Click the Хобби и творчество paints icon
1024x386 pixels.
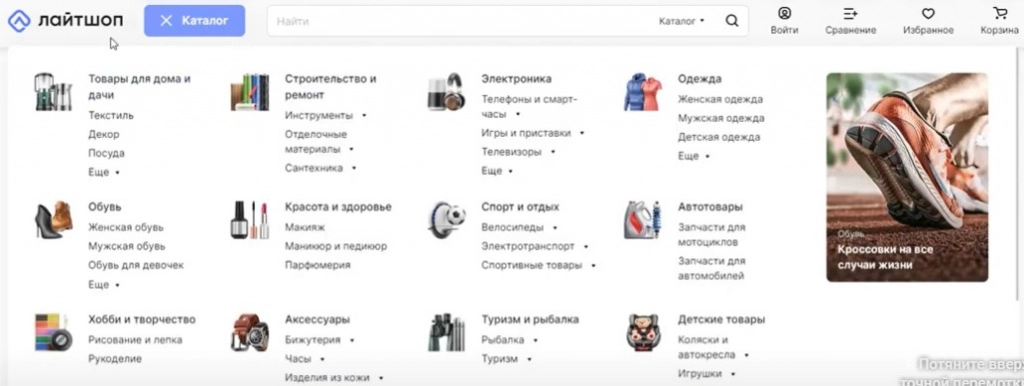click(53, 332)
